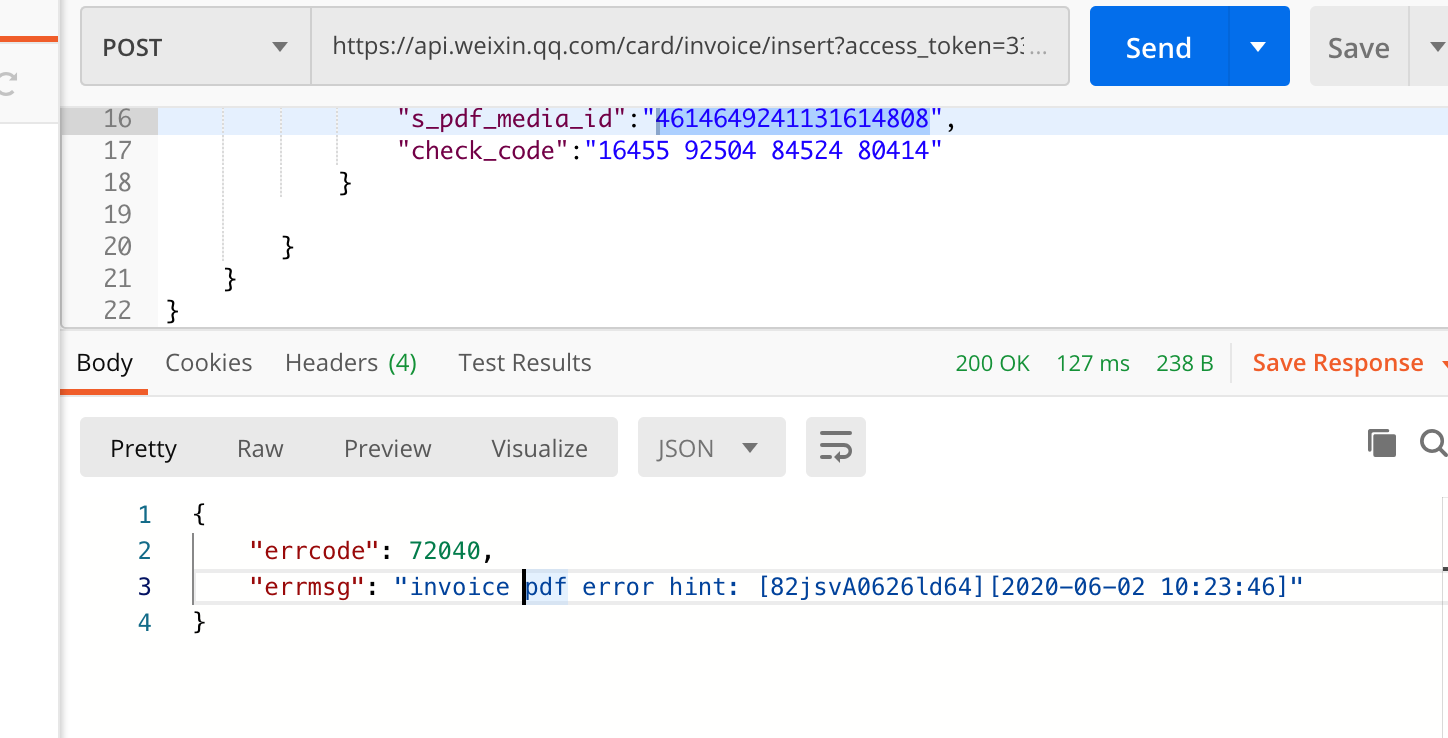Click line number 3 in response viewer
Viewport: 1448px width, 738px height.
coord(144,586)
